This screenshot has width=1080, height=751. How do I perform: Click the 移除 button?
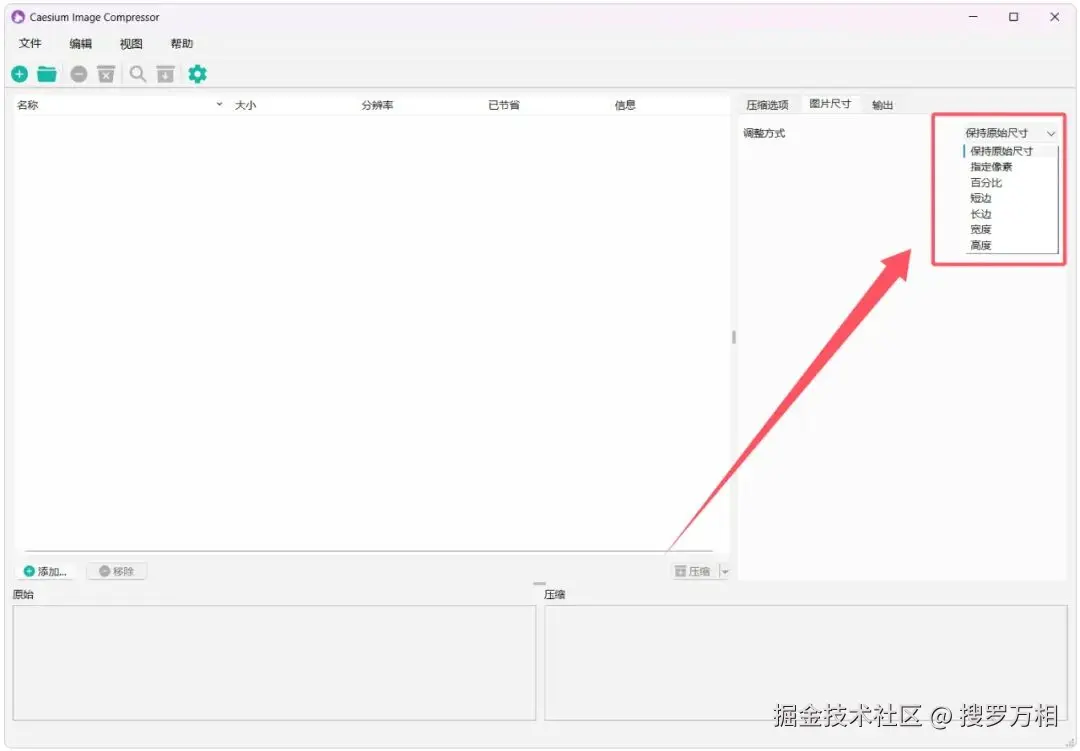click(116, 570)
